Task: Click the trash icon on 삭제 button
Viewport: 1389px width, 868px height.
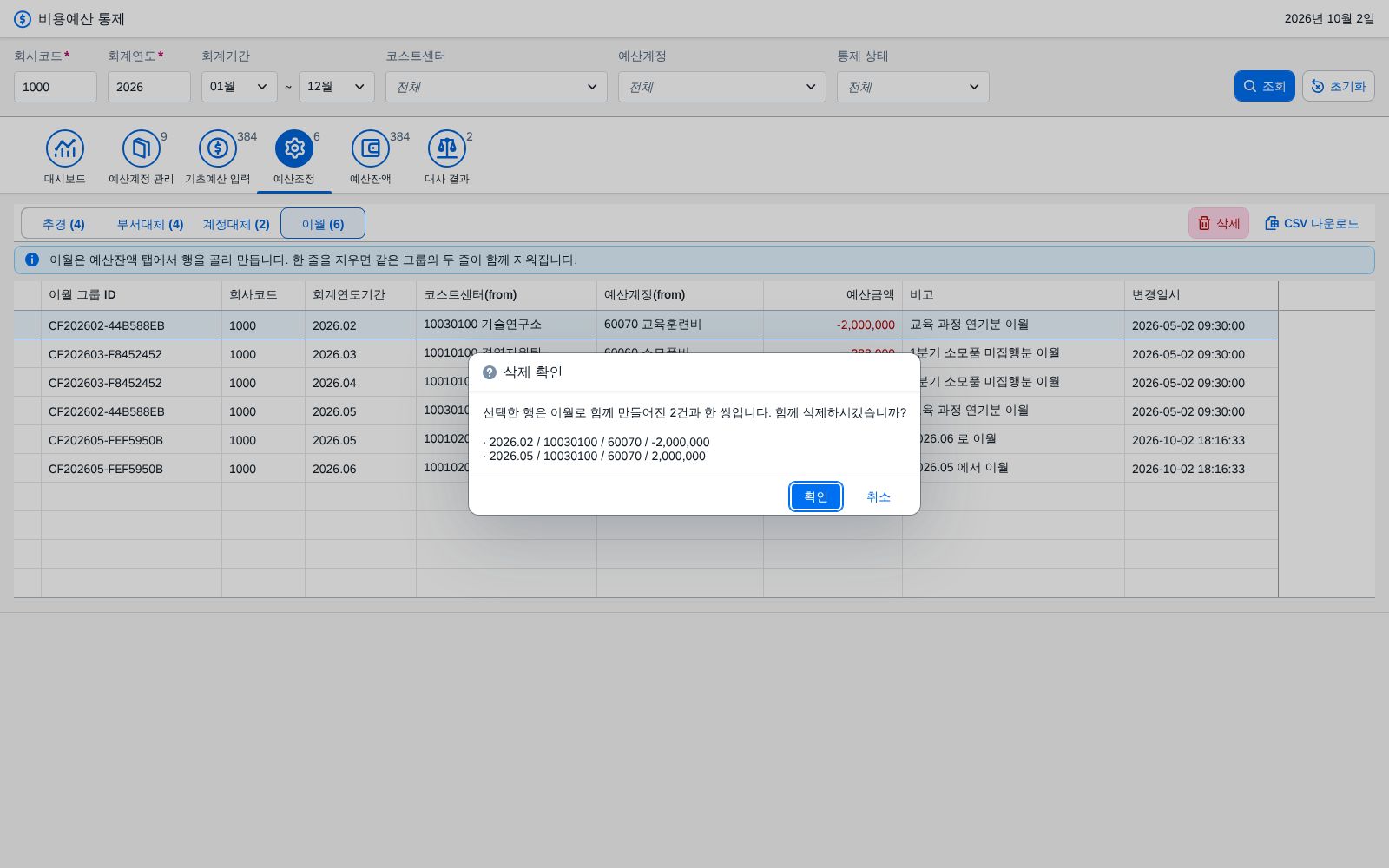Action: (x=1204, y=223)
